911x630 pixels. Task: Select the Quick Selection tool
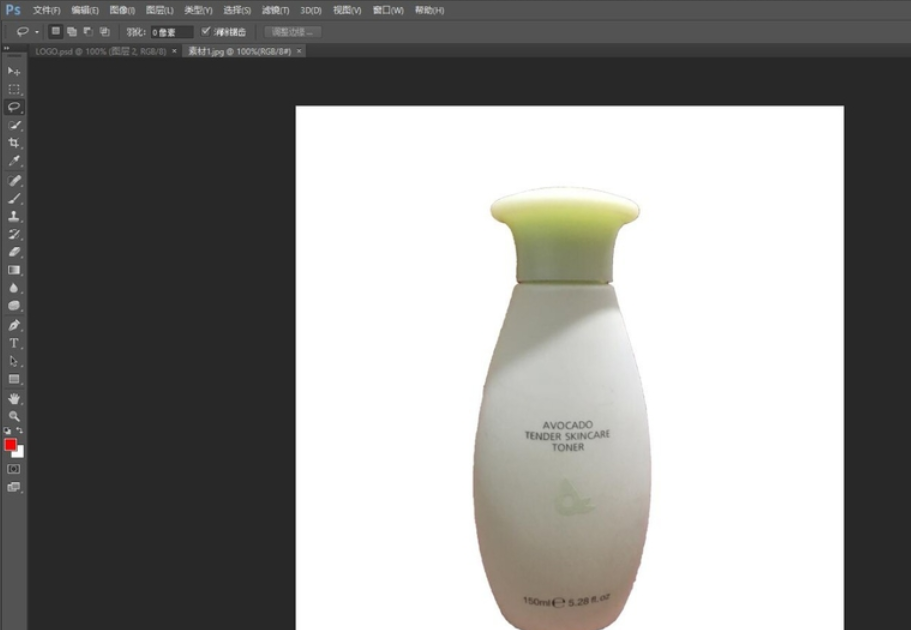point(14,125)
